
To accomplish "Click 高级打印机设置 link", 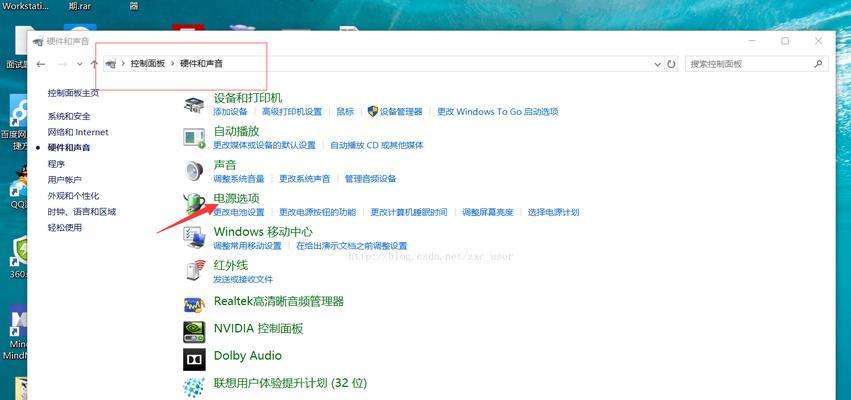I will 292,112.
